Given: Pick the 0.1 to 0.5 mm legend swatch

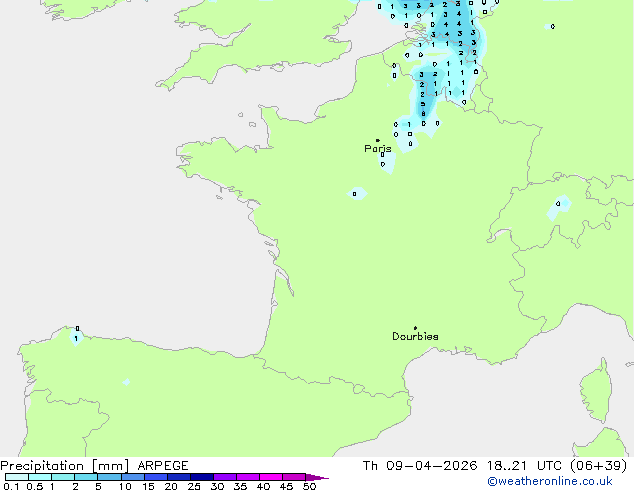Looking at the screenshot, I should [x=16, y=477].
